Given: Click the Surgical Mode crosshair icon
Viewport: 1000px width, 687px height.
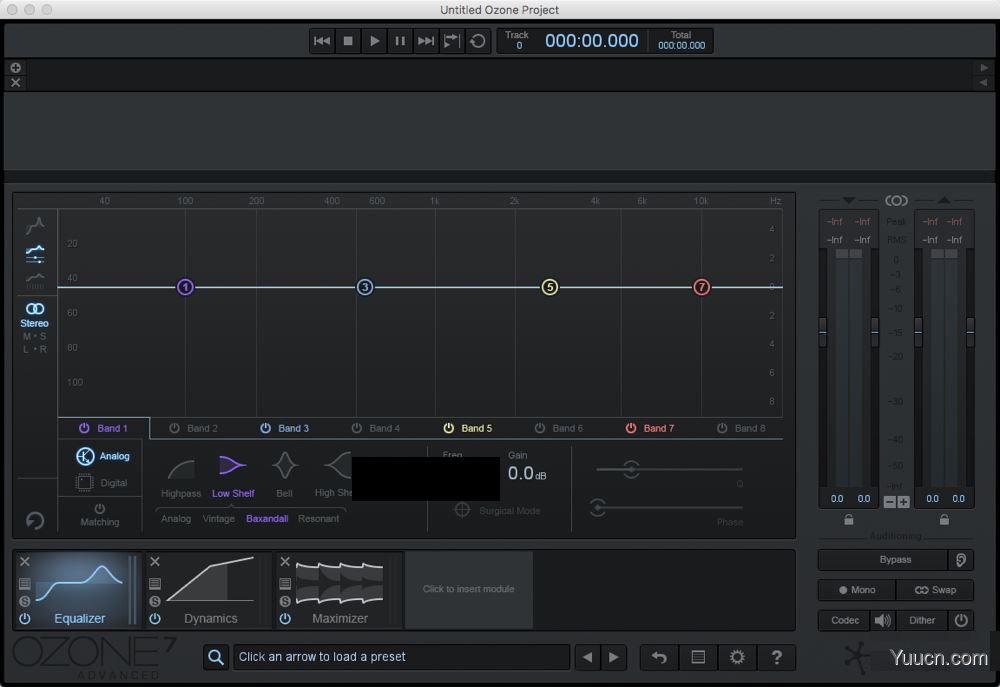Looking at the screenshot, I should pos(462,510).
